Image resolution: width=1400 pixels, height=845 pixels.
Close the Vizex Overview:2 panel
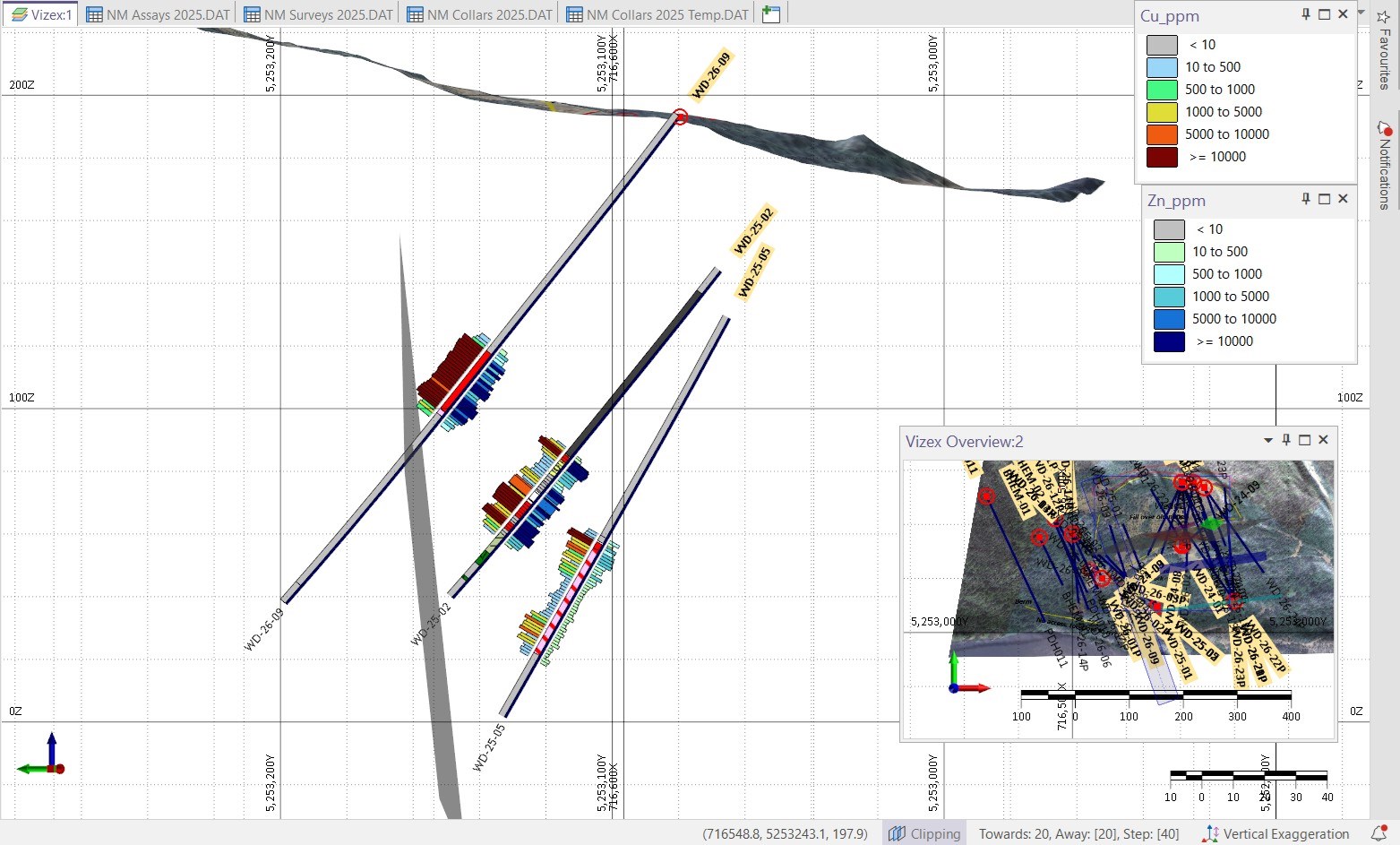pos(1323,440)
